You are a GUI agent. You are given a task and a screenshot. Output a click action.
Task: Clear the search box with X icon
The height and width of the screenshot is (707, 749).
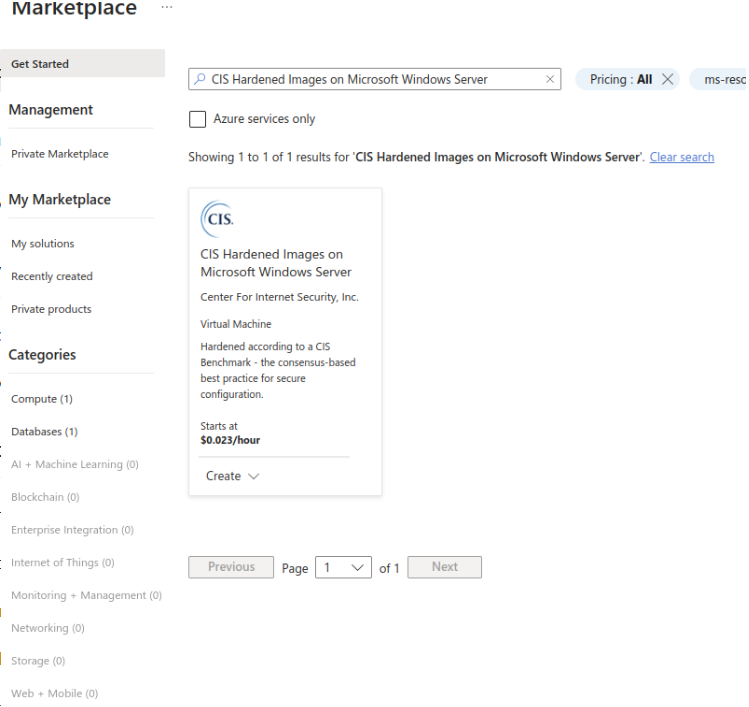tap(550, 80)
